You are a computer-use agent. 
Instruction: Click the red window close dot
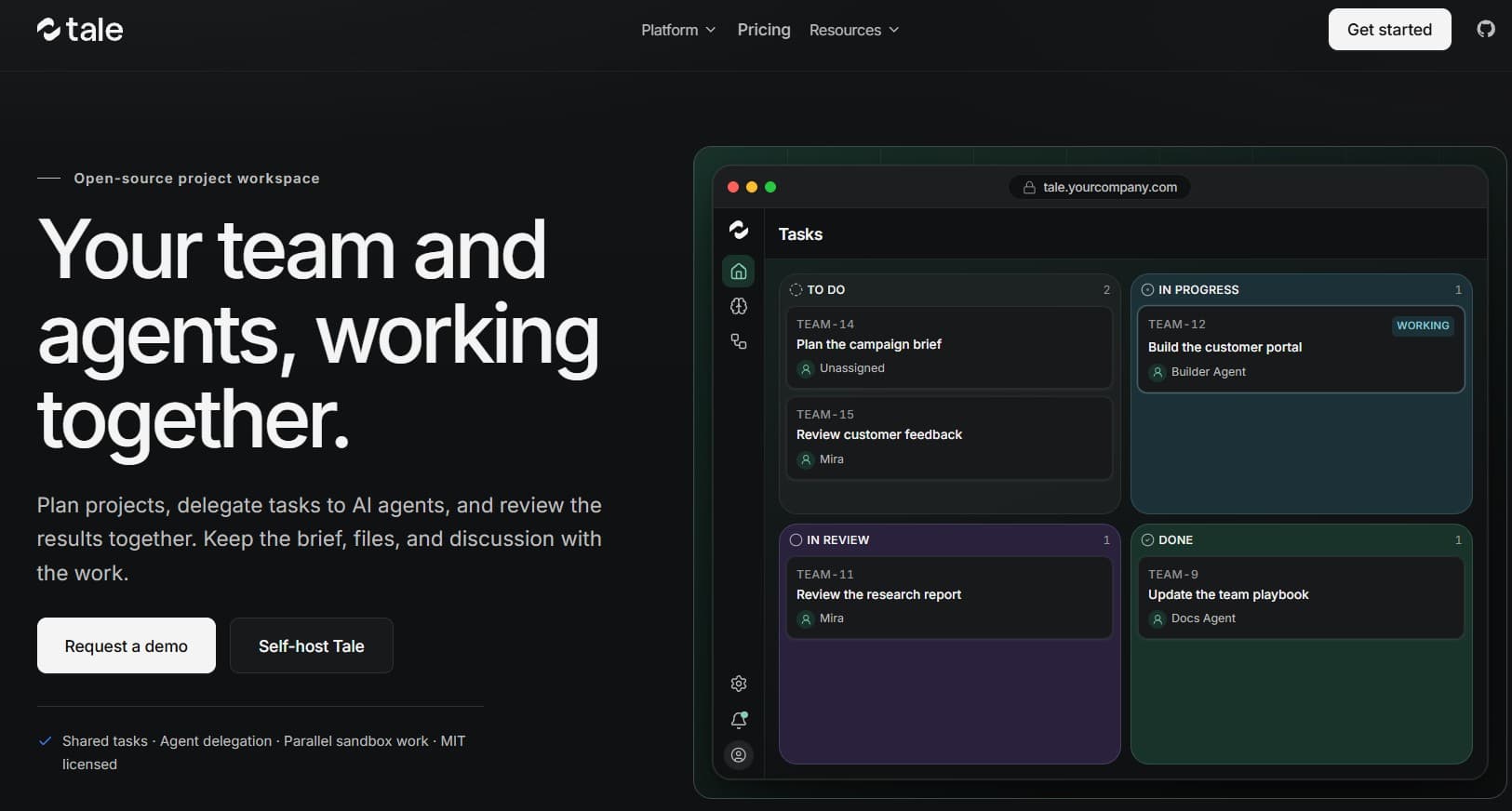pos(733,187)
